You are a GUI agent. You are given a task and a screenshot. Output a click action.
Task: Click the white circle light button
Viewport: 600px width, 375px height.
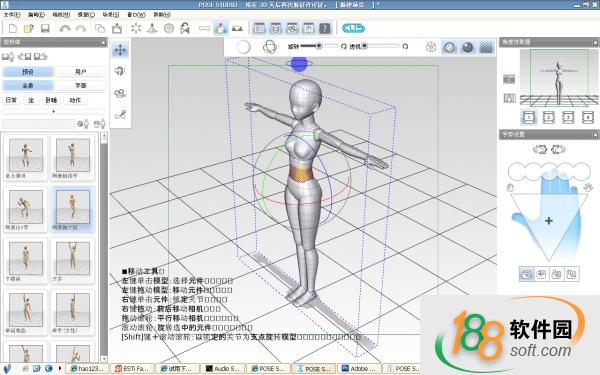243,47
